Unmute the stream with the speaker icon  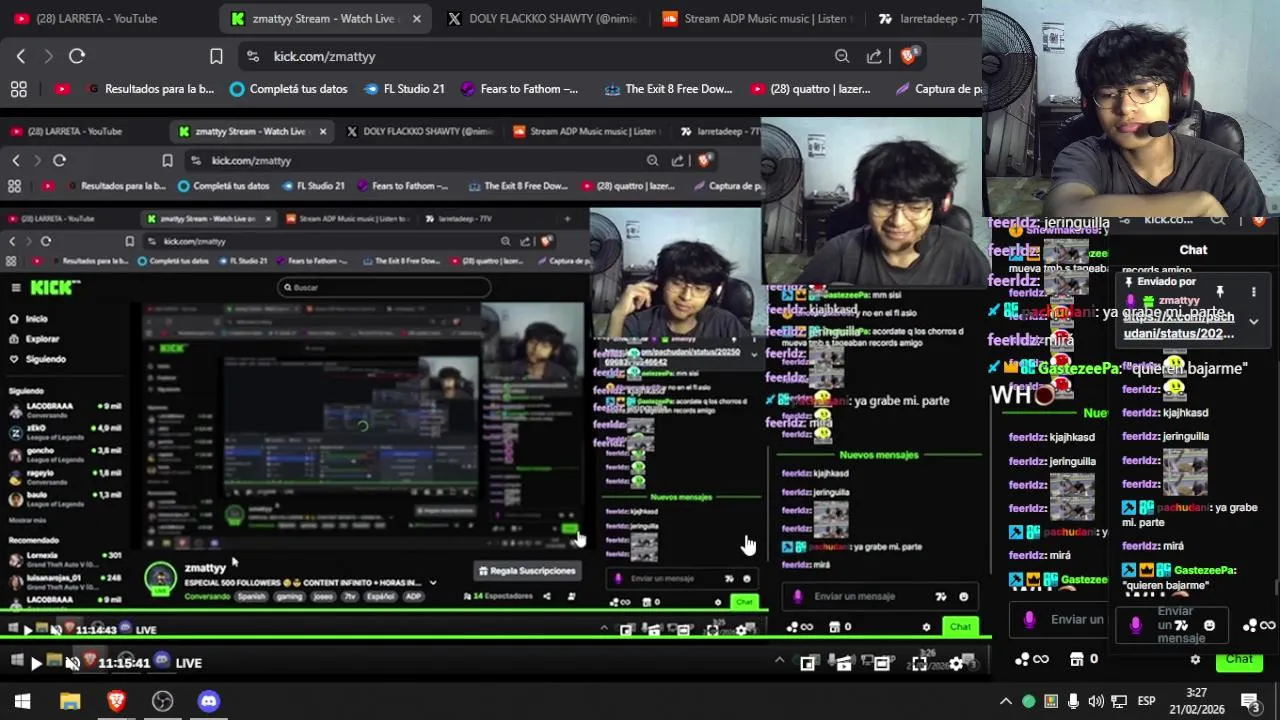click(72, 663)
